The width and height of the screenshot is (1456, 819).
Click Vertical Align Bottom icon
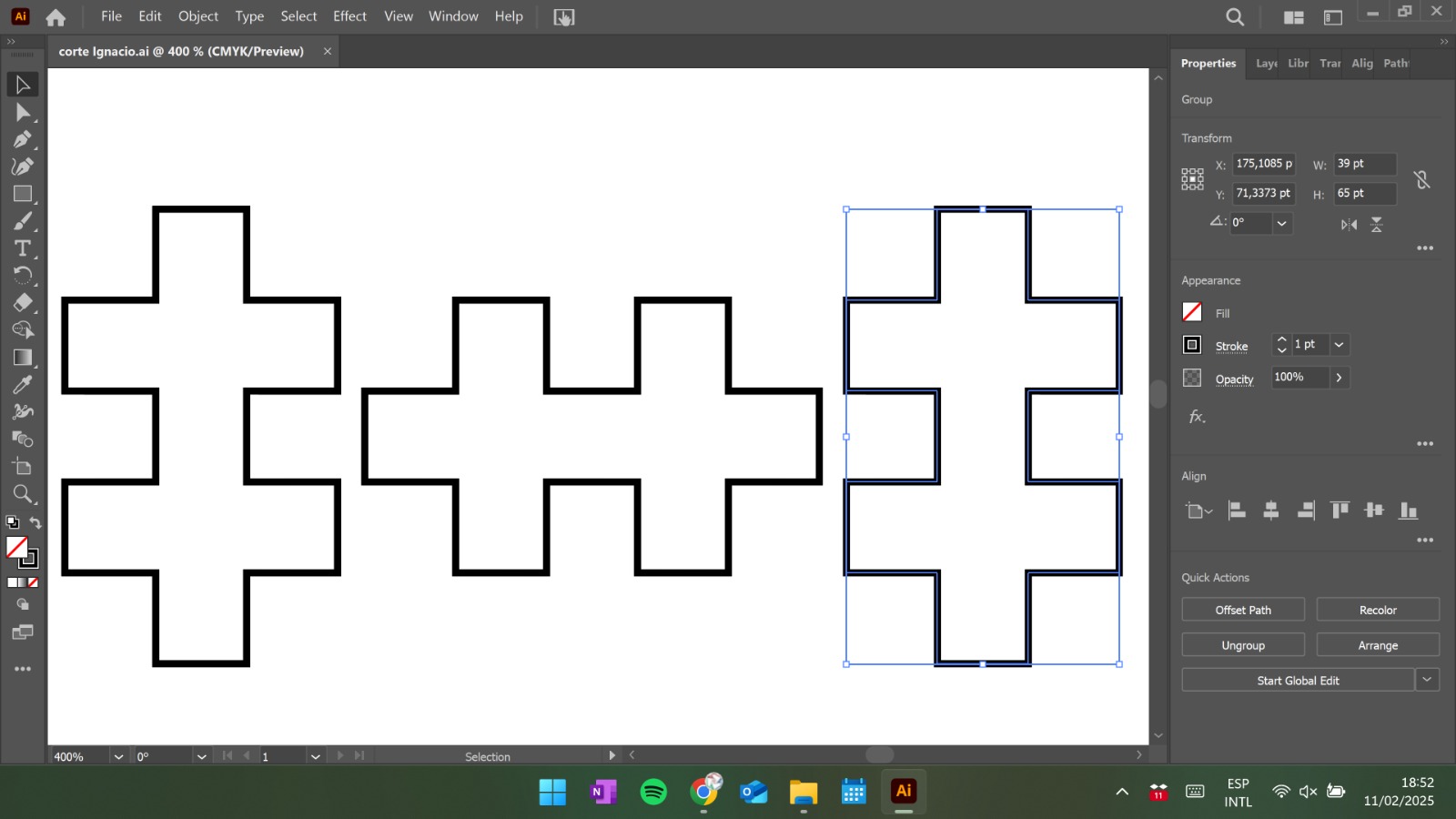[x=1409, y=511]
